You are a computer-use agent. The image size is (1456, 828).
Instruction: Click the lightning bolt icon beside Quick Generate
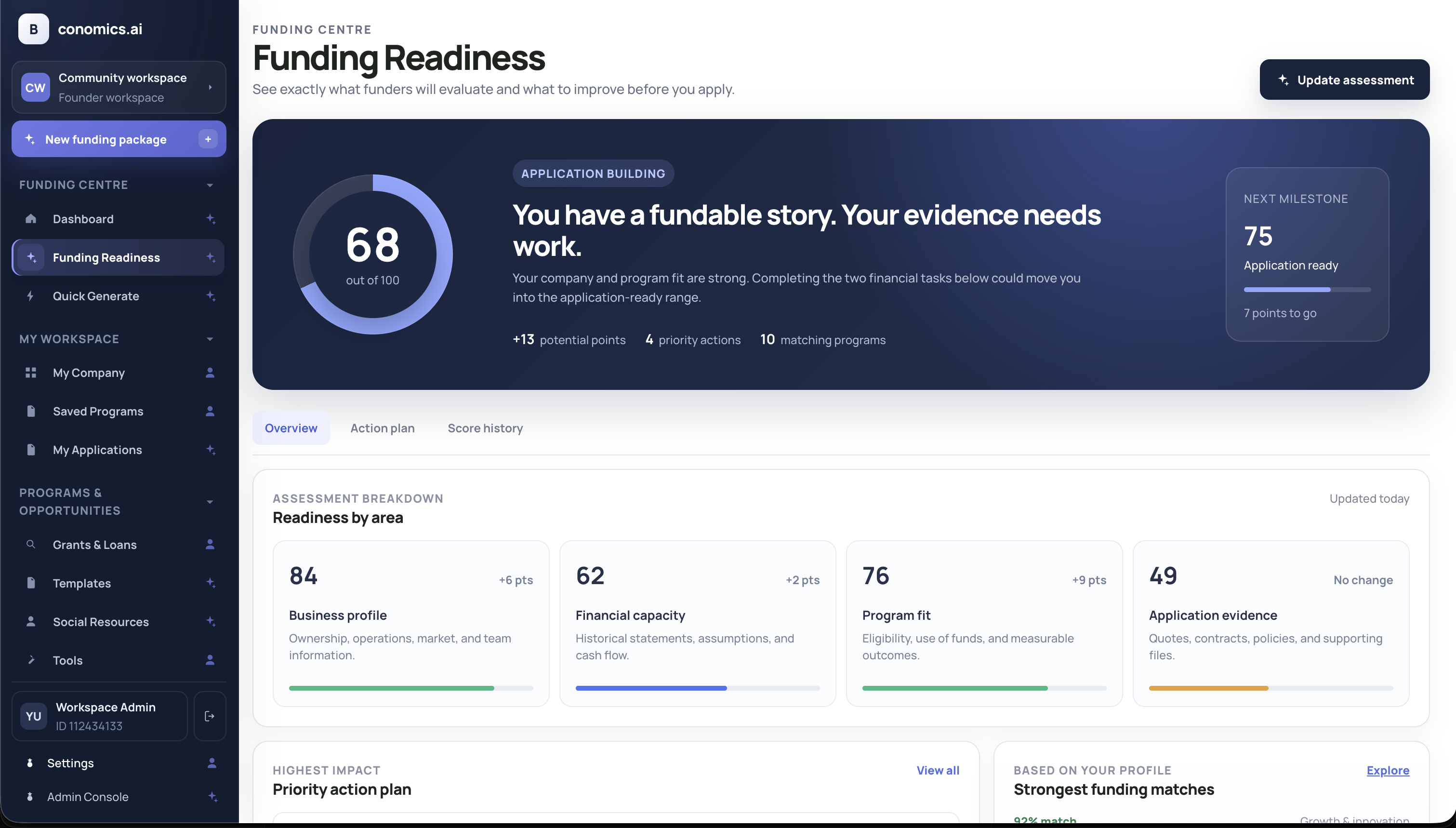31,296
